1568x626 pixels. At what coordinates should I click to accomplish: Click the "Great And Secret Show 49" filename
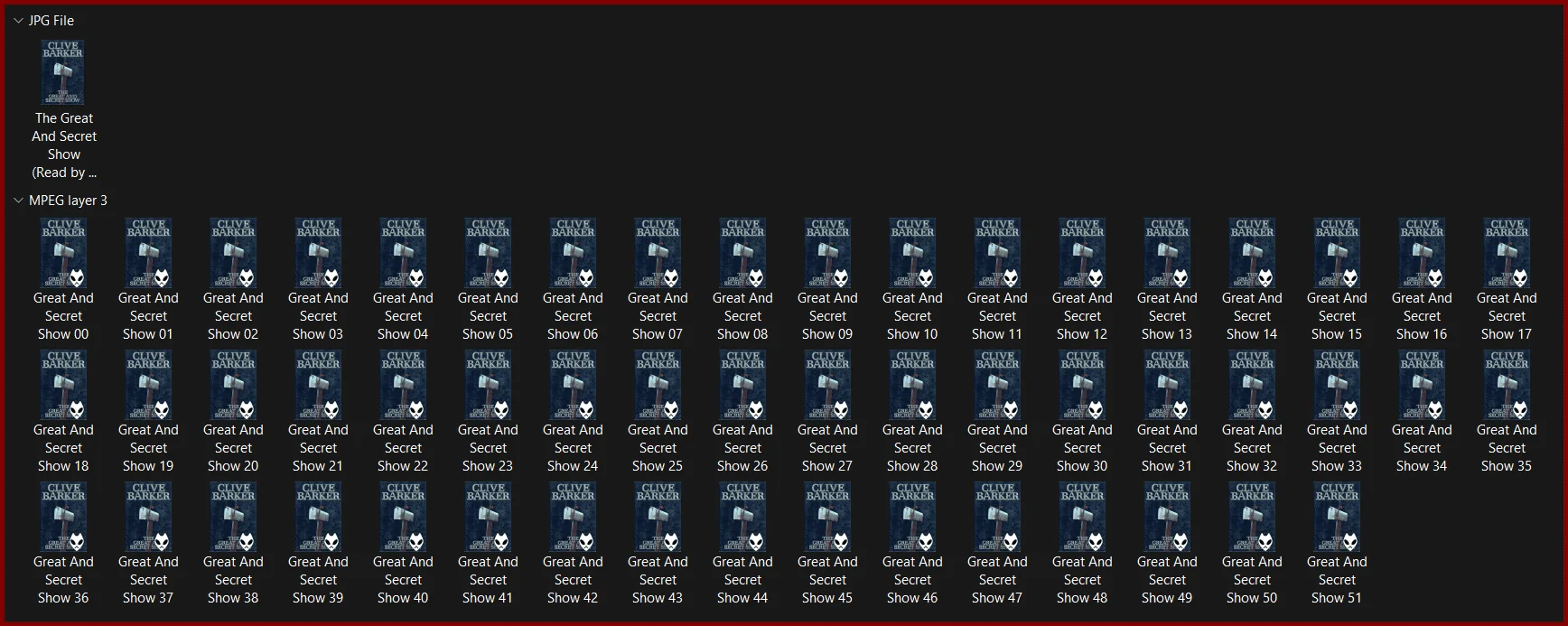1167,580
